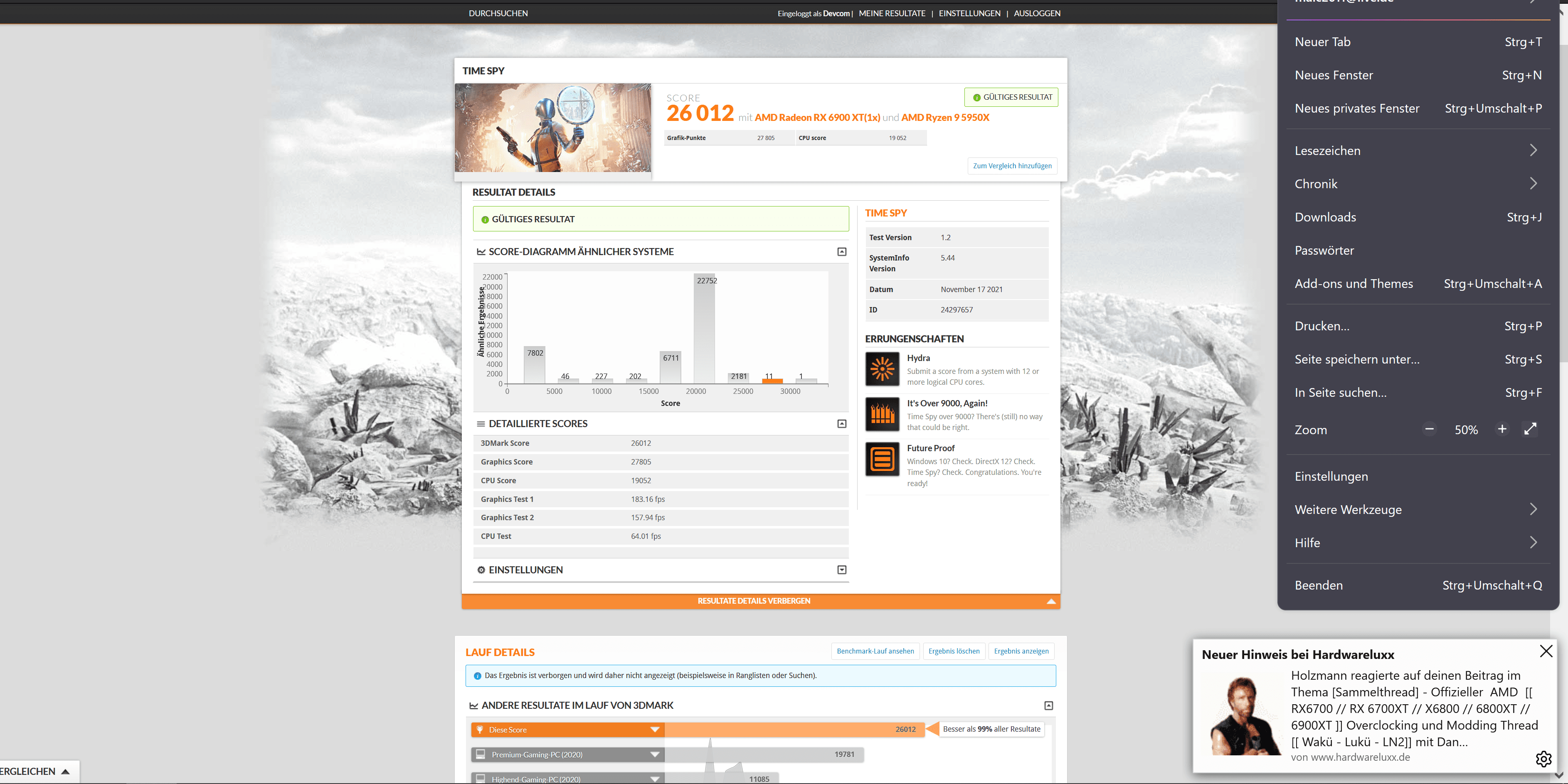Image resolution: width=1568 pixels, height=784 pixels.
Task: Expand the Einstellungen section
Action: pyautogui.click(x=842, y=570)
